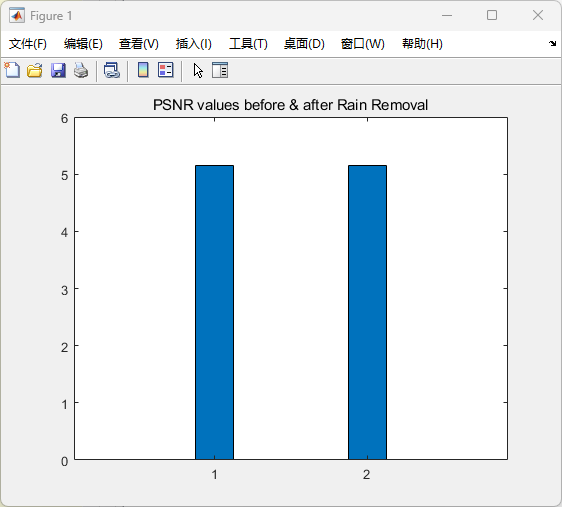Dock the figure using the corner arrow

[x=552, y=43]
